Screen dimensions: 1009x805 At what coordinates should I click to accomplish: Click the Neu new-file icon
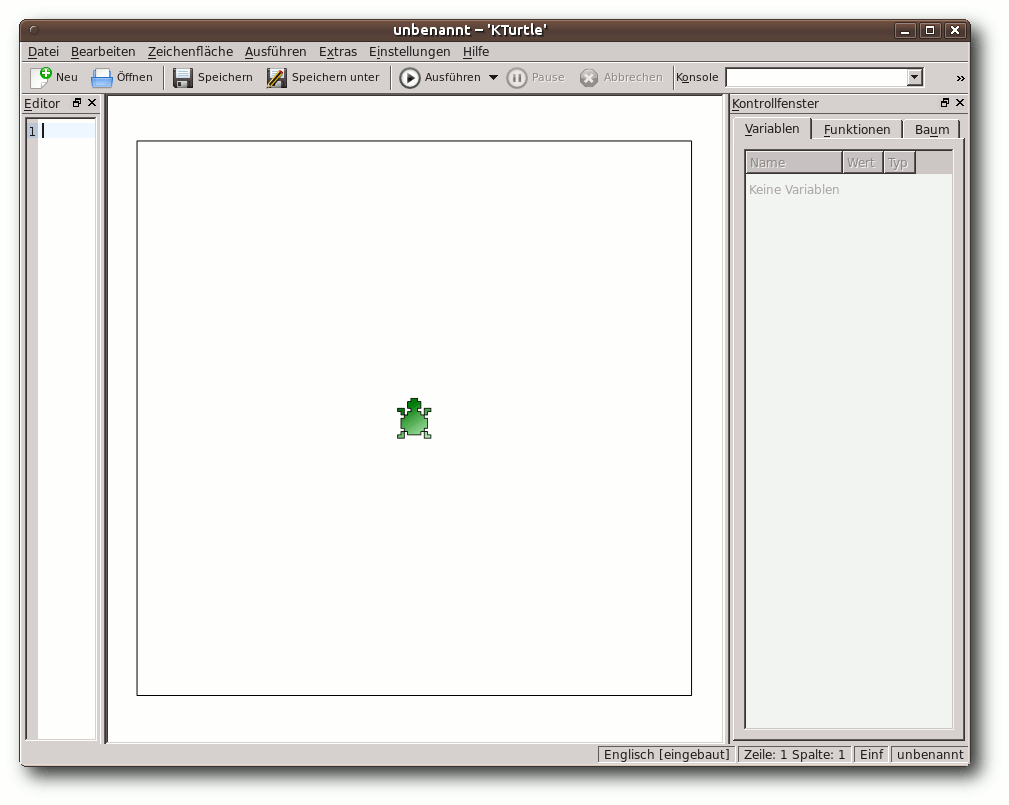point(41,77)
